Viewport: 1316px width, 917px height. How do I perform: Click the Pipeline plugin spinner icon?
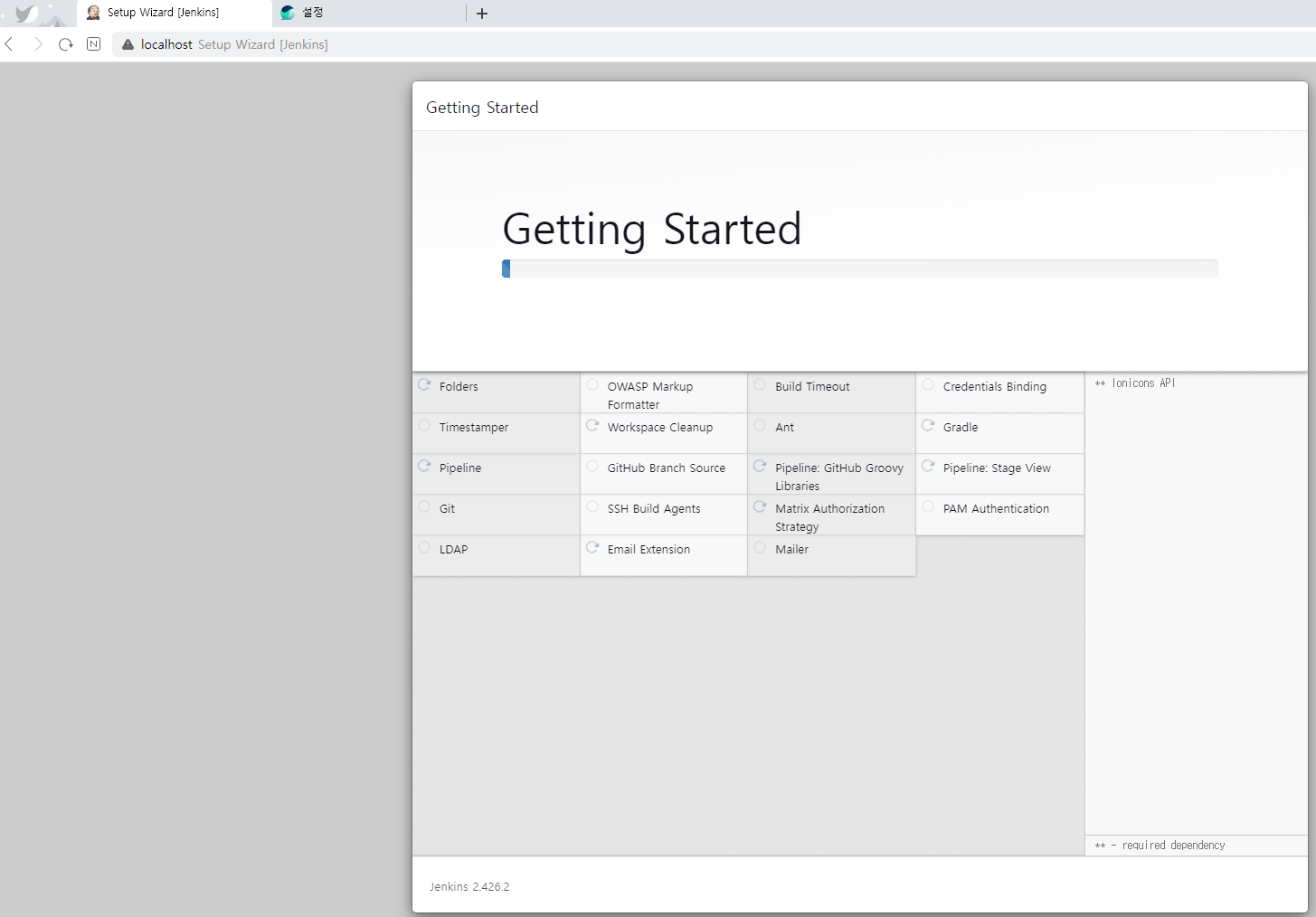coord(424,466)
